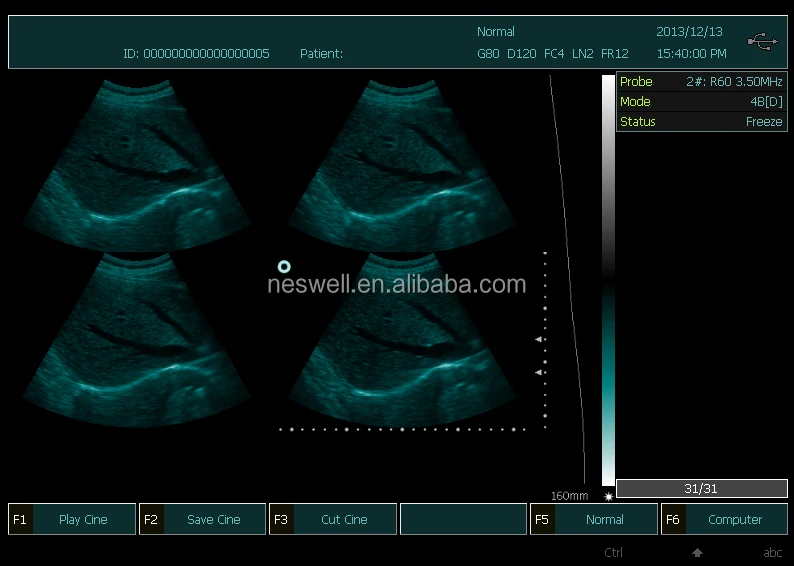
Task: Click the upper focus arrow on depth scale
Action: point(539,339)
